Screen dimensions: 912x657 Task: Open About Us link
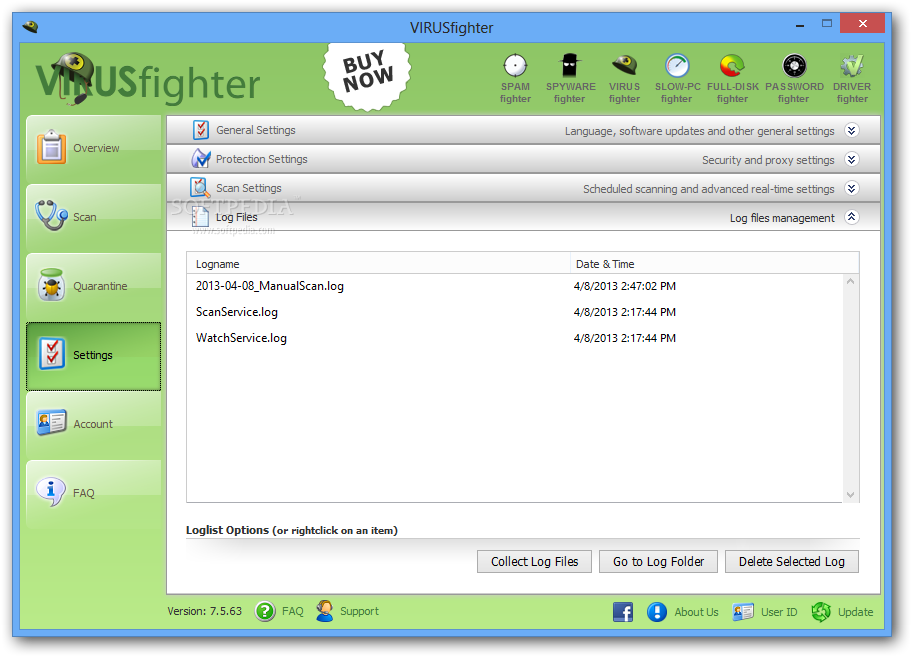(696, 612)
